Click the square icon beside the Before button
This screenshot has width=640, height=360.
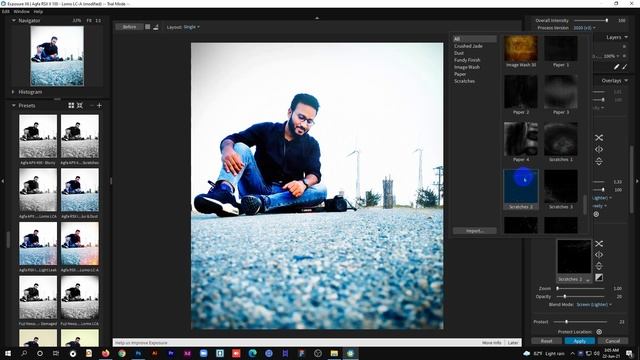147,27
